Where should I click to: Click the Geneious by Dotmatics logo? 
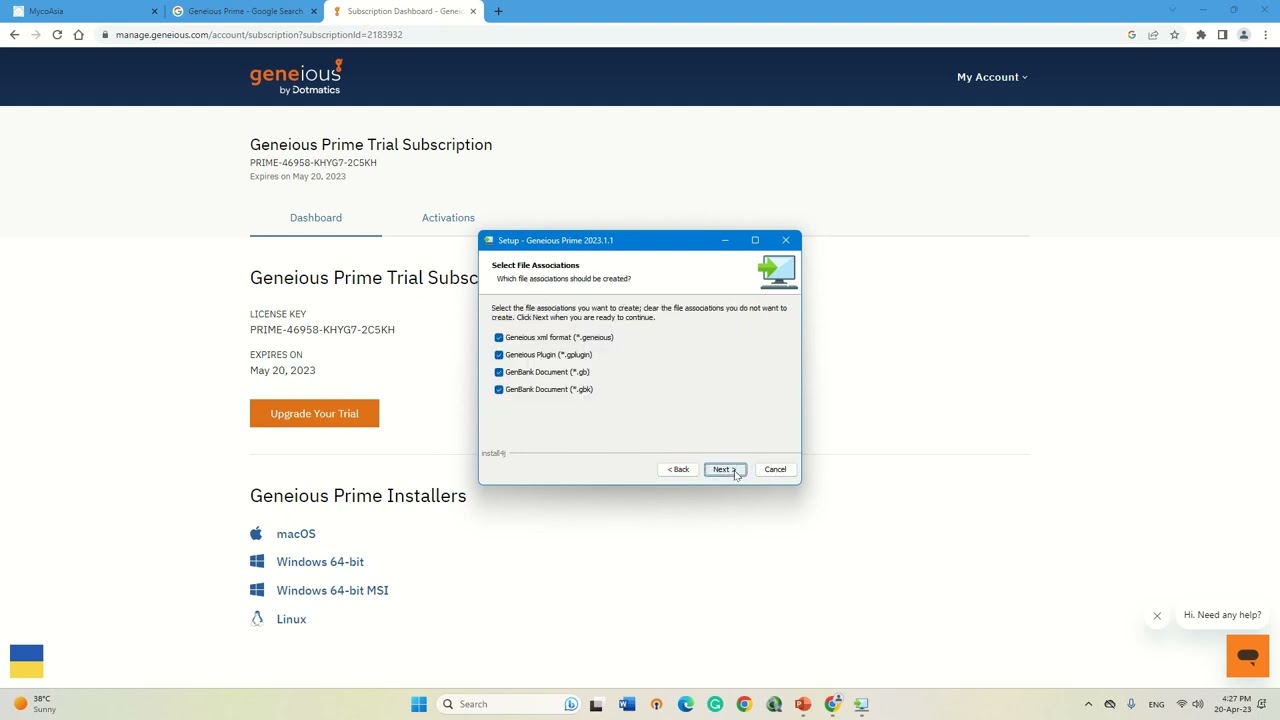[296, 77]
